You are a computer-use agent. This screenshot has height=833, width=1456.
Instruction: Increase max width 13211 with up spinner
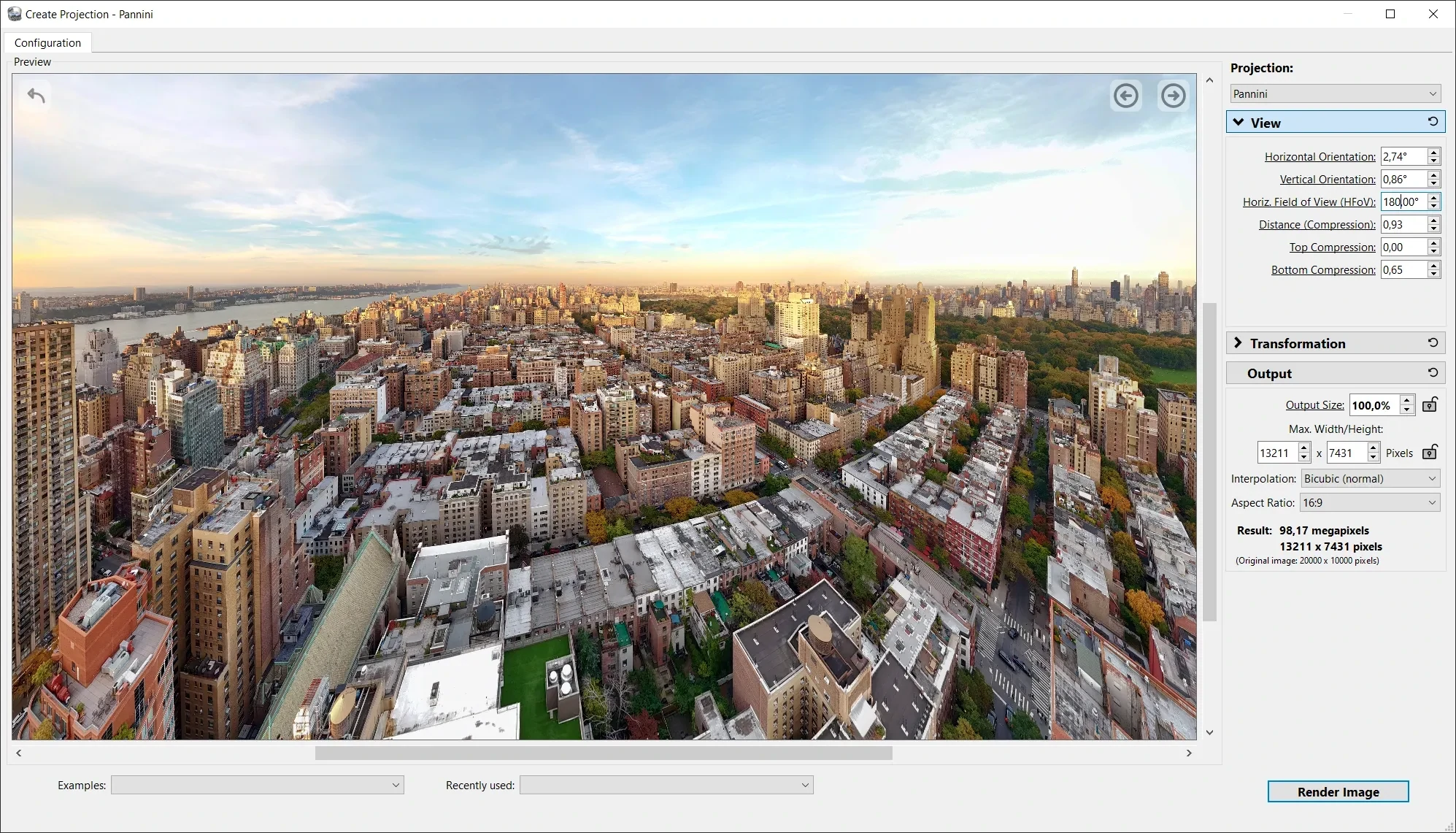click(1304, 448)
